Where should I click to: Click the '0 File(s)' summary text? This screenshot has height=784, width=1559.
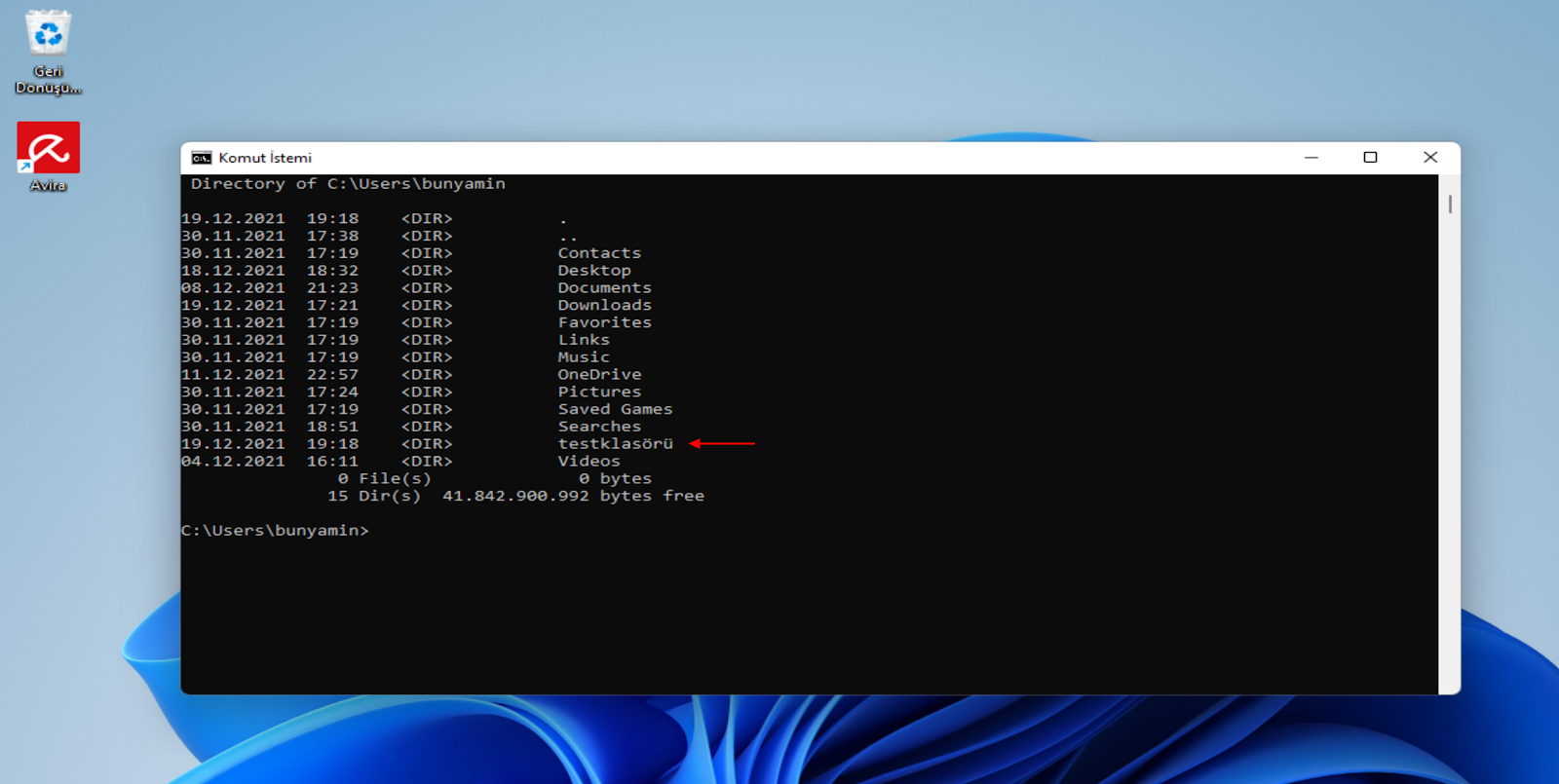384,479
